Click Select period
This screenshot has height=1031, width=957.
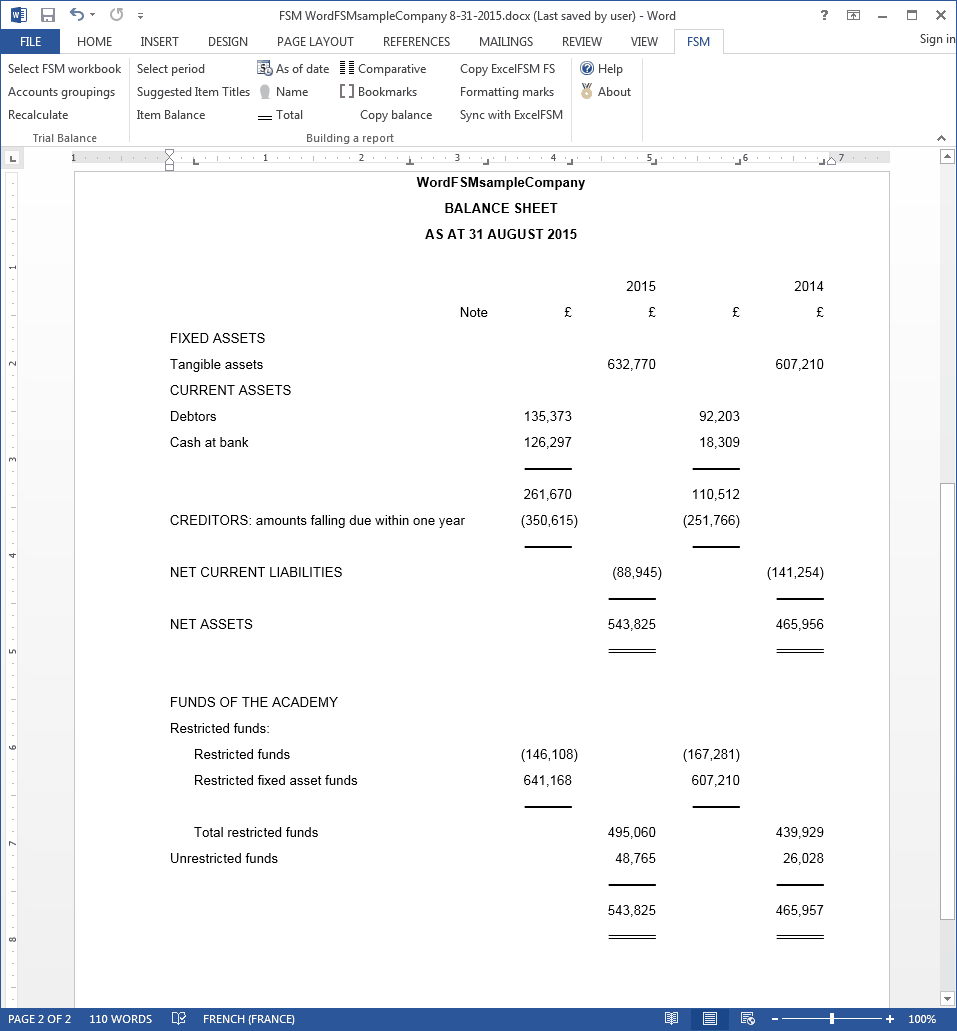(x=170, y=68)
